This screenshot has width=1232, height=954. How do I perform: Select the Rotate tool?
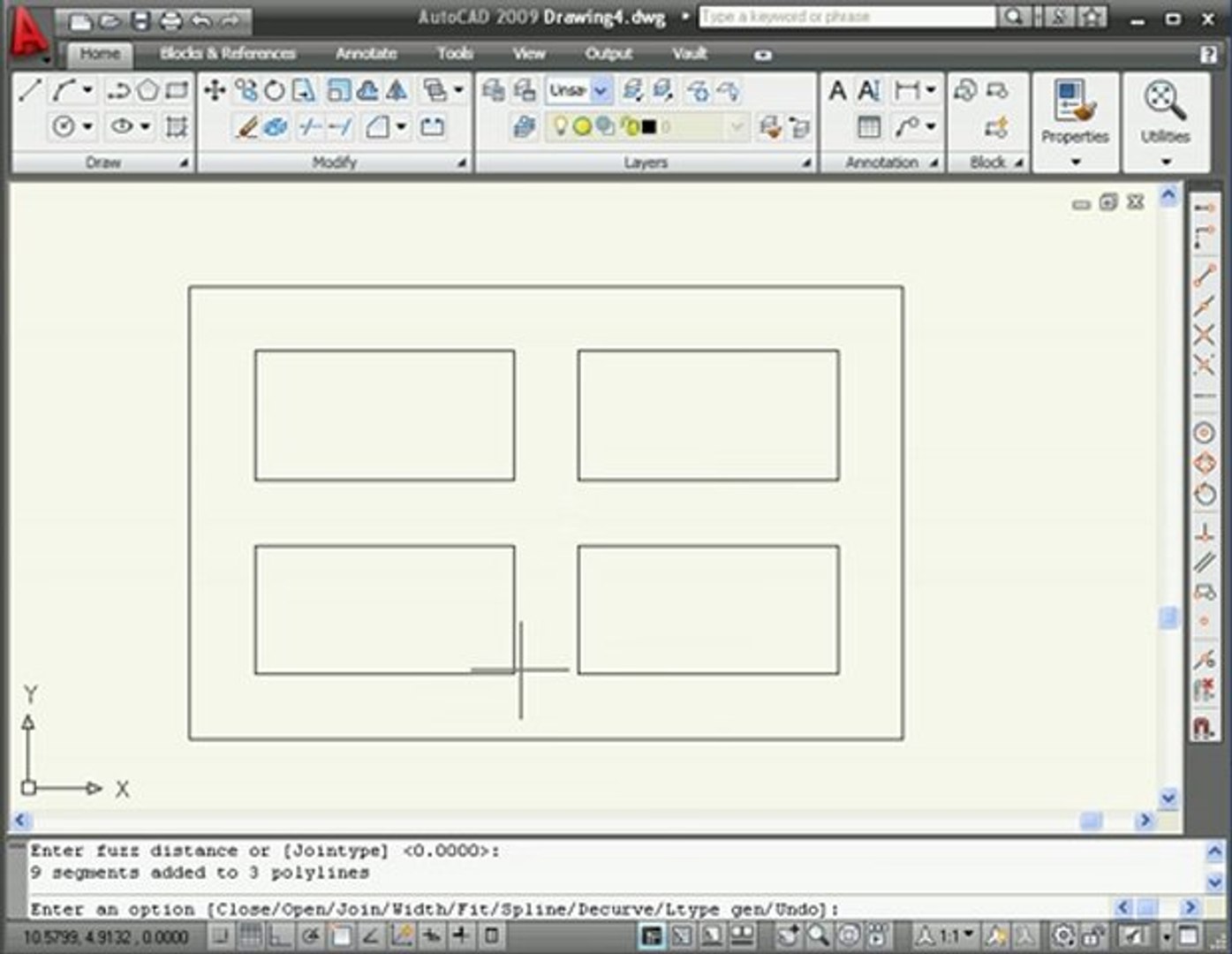point(275,90)
